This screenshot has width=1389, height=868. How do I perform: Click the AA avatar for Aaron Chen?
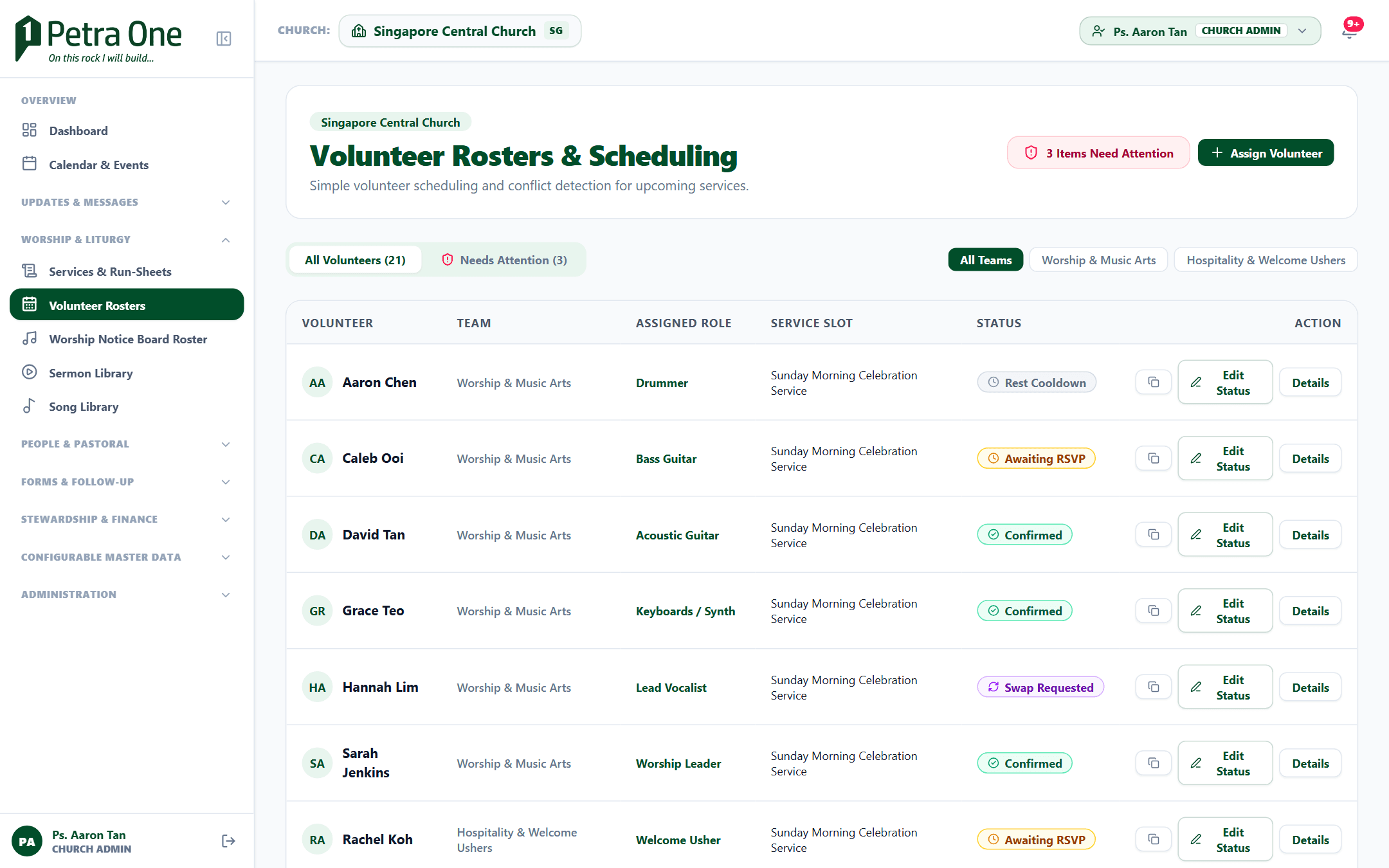click(317, 383)
